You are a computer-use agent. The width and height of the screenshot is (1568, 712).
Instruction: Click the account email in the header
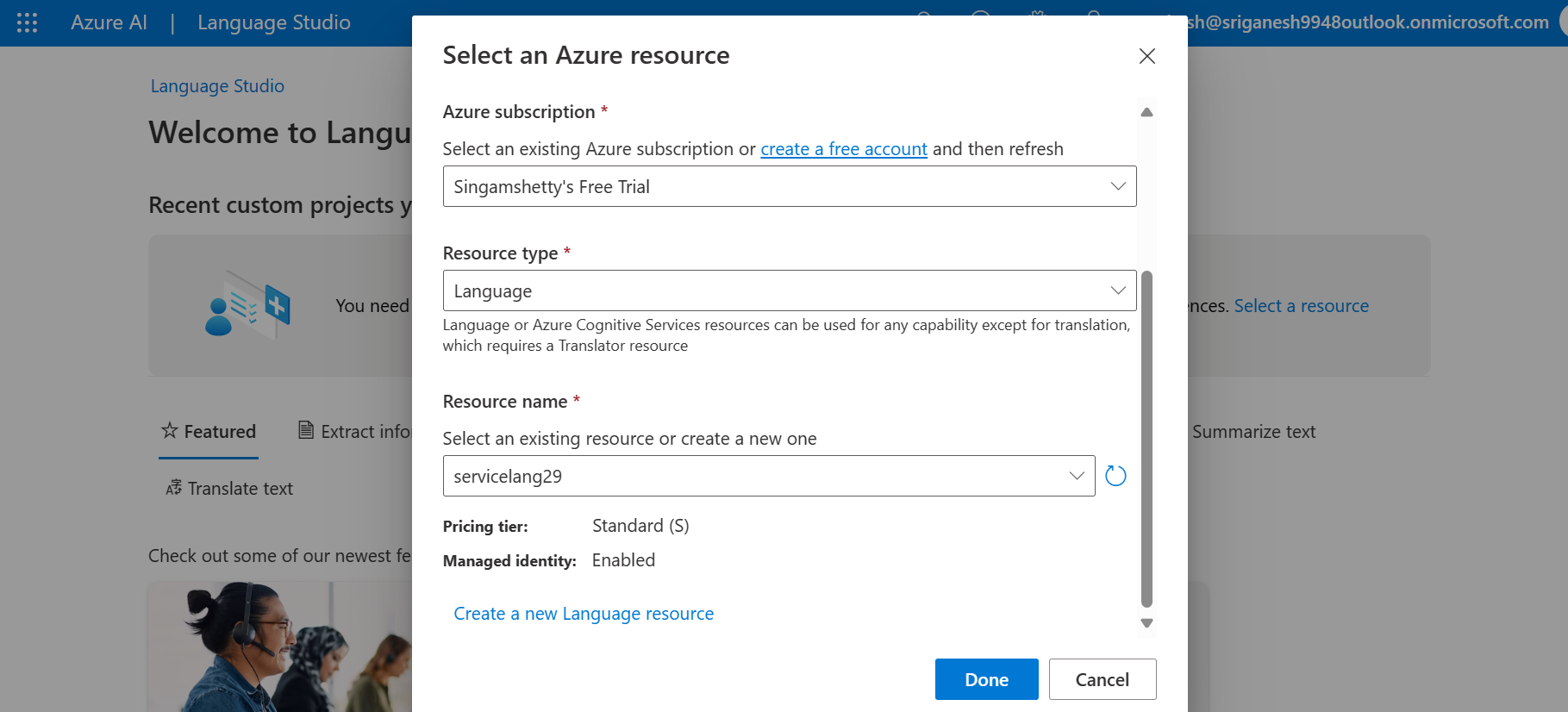point(1368,22)
